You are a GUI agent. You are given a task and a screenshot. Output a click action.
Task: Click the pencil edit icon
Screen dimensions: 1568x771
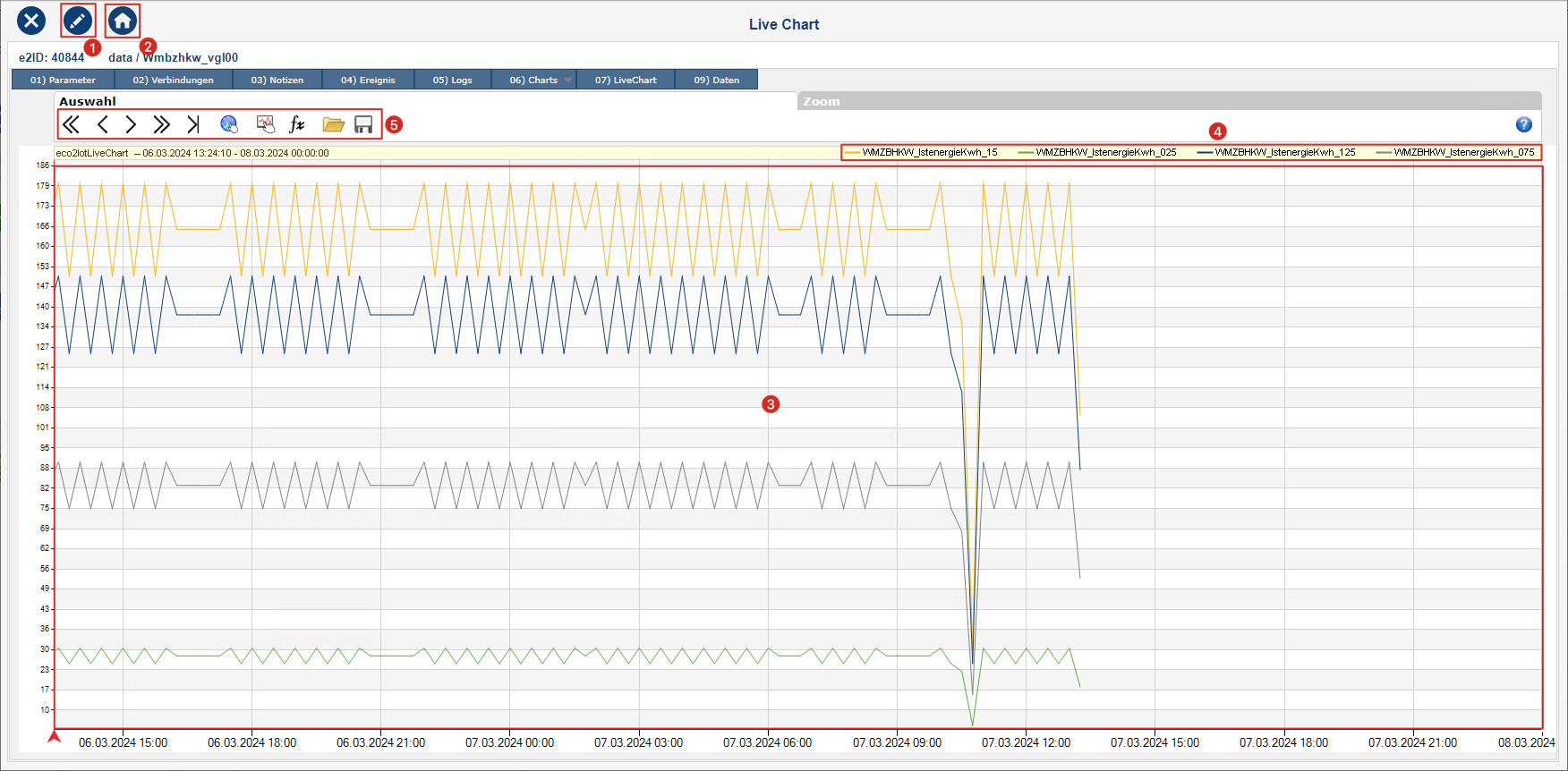point(78,21)
